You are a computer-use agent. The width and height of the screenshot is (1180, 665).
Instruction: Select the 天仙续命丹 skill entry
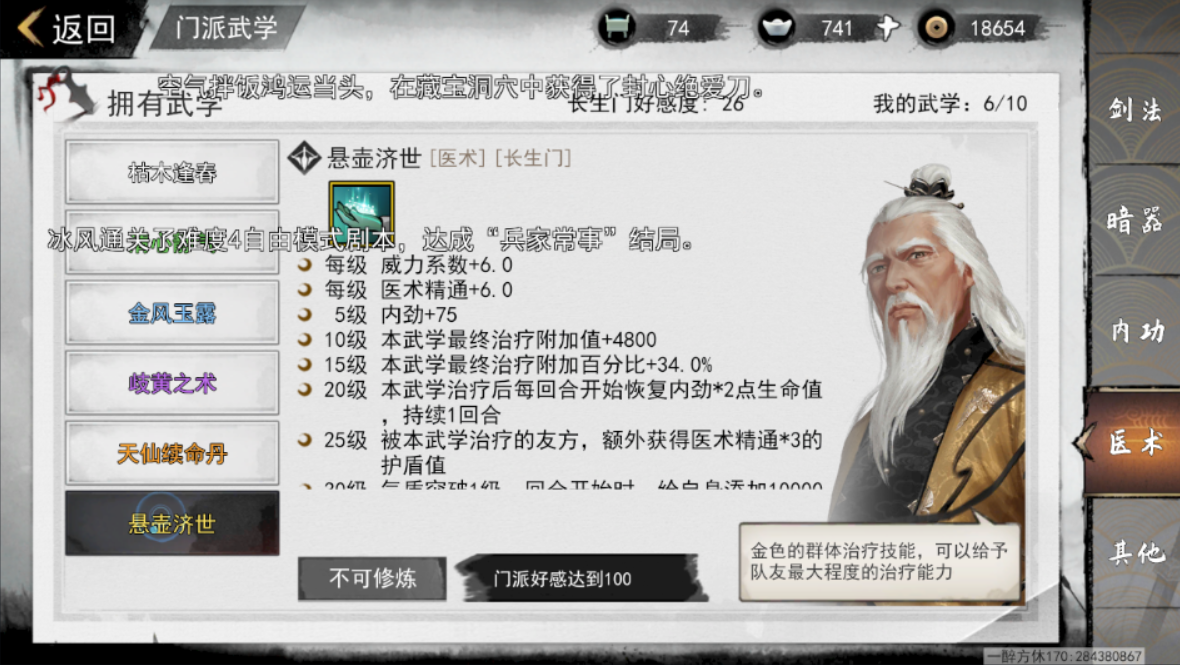(x=172, y=453)
